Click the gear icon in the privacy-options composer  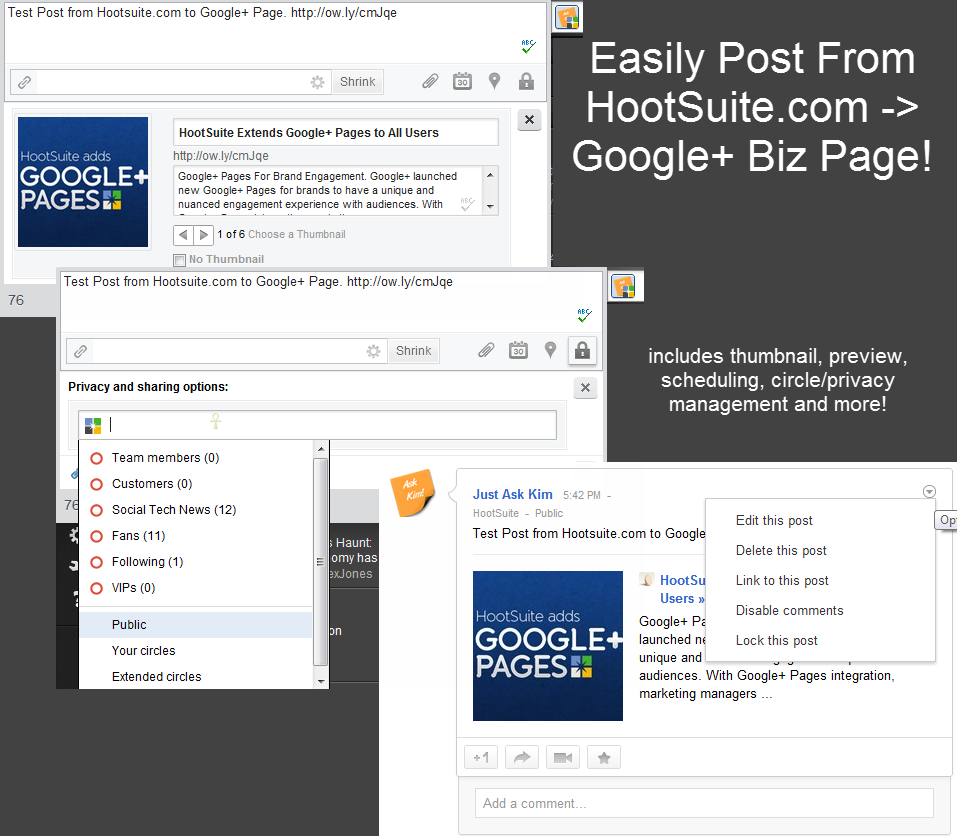(x=374, y=351)
